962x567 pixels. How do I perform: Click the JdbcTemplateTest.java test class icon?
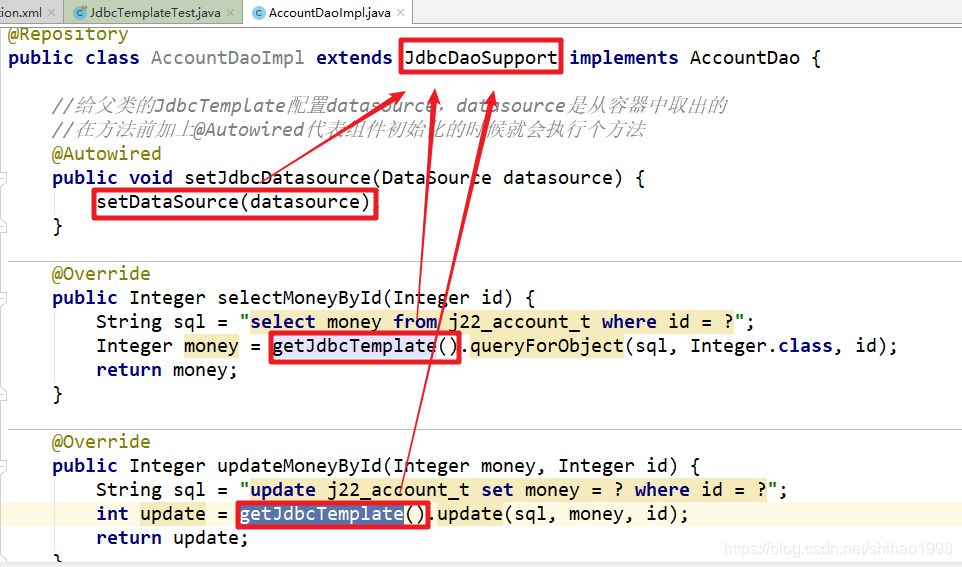point(80,12)
